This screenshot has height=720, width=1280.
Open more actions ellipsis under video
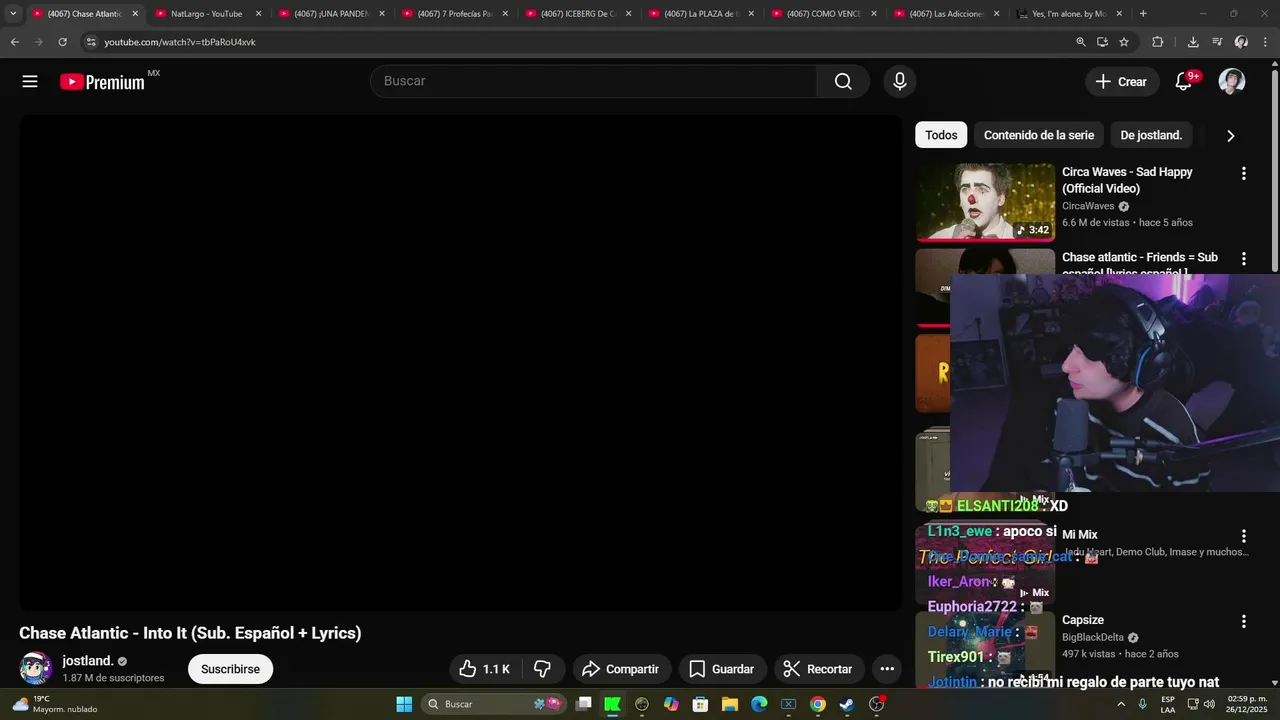tap(887, 669)
